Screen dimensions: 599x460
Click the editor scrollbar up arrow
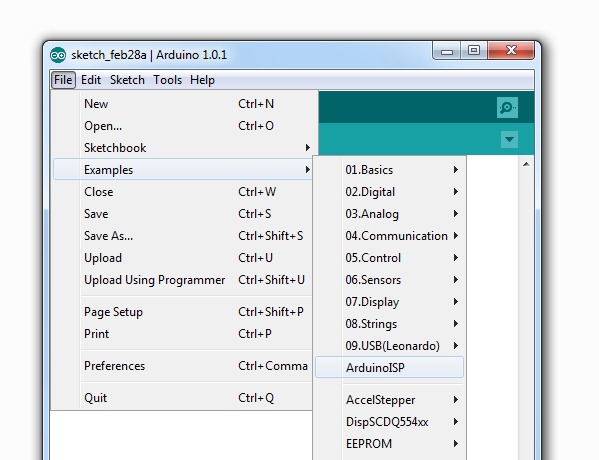pos(526,164)
